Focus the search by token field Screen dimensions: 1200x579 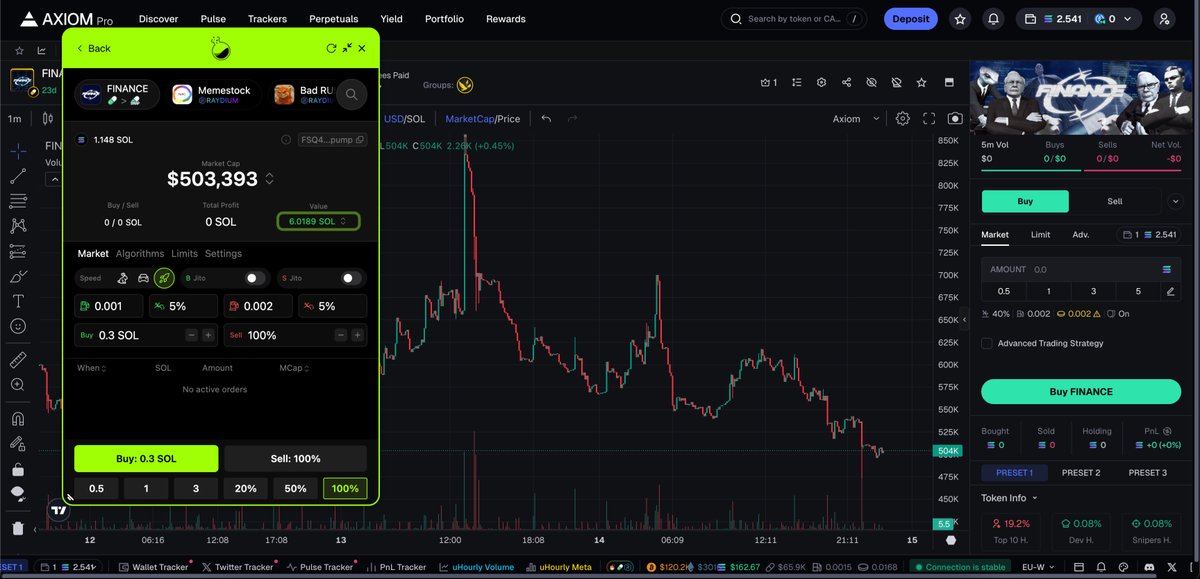[x=795, y=19]
